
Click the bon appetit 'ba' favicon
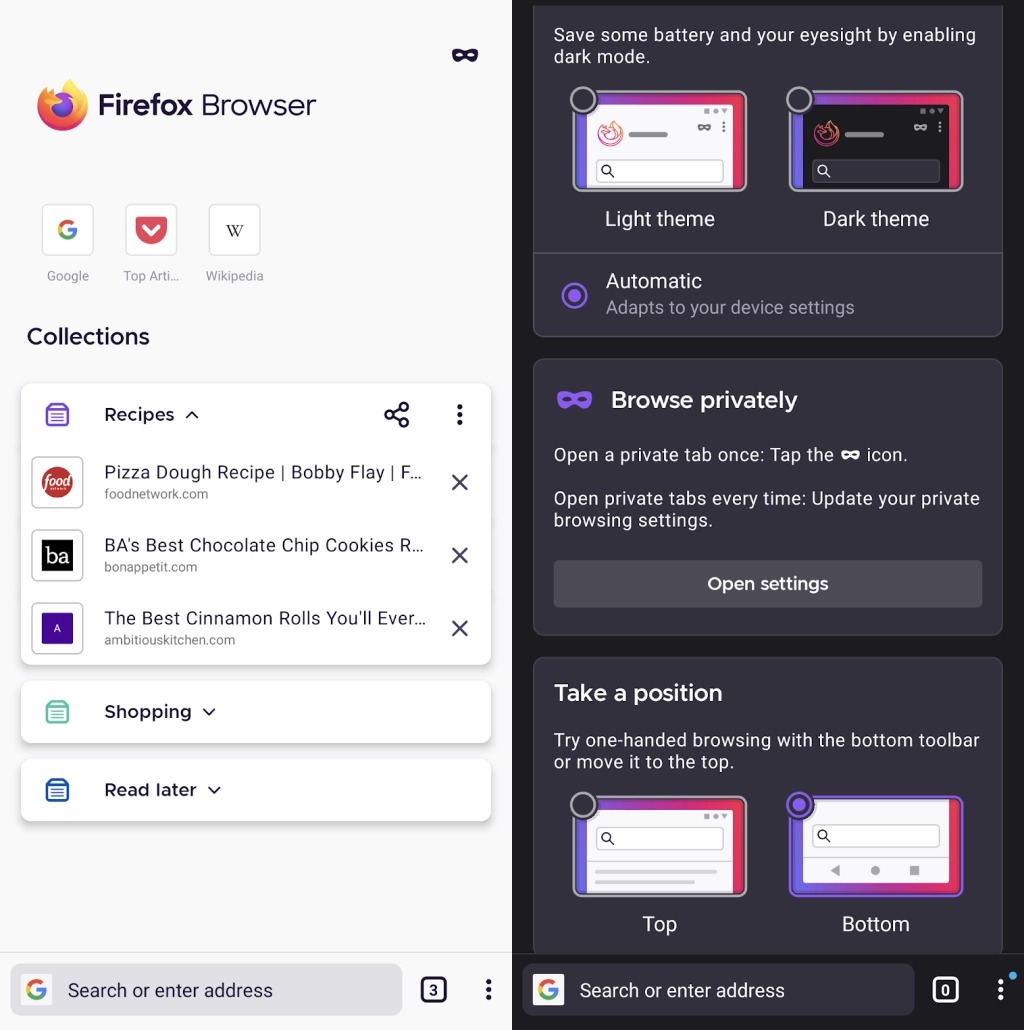tap(57, 556)
